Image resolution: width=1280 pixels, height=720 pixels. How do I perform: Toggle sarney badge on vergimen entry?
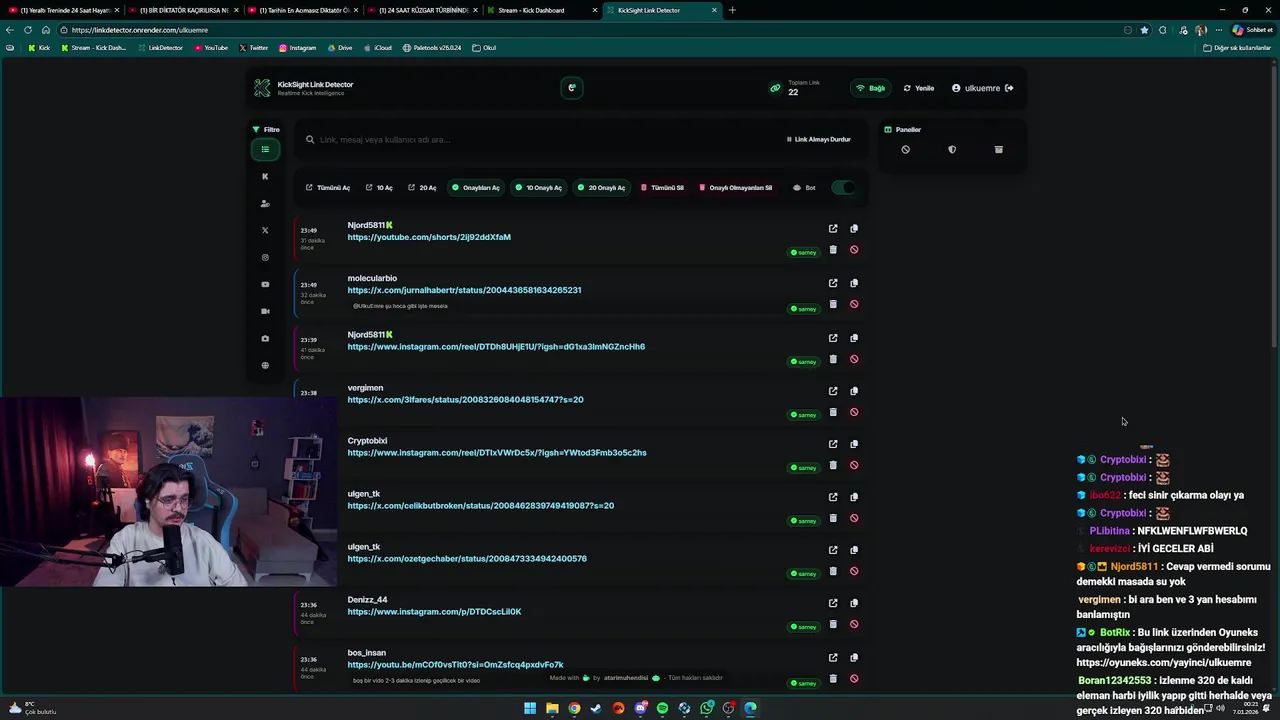tap(804, 415)
